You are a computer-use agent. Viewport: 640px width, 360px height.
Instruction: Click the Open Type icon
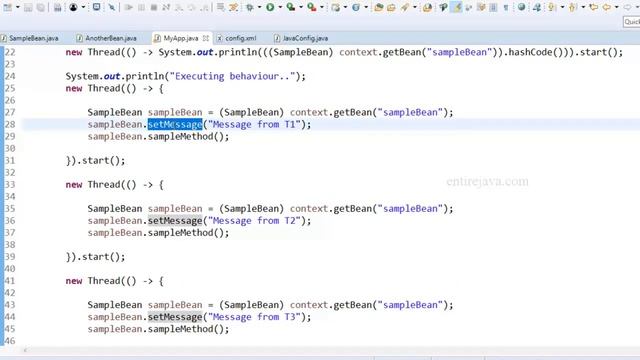pos(378,7)
